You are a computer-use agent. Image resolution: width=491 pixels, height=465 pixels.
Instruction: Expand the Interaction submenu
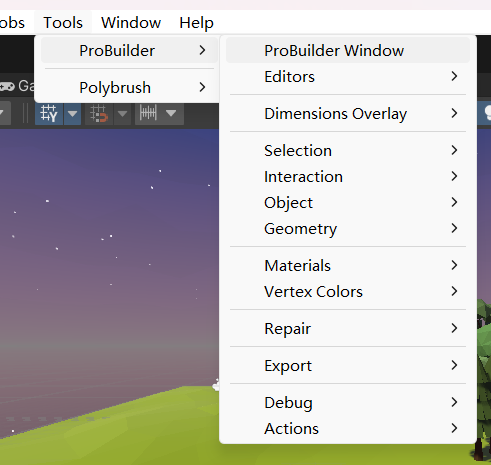click(348, 177)
